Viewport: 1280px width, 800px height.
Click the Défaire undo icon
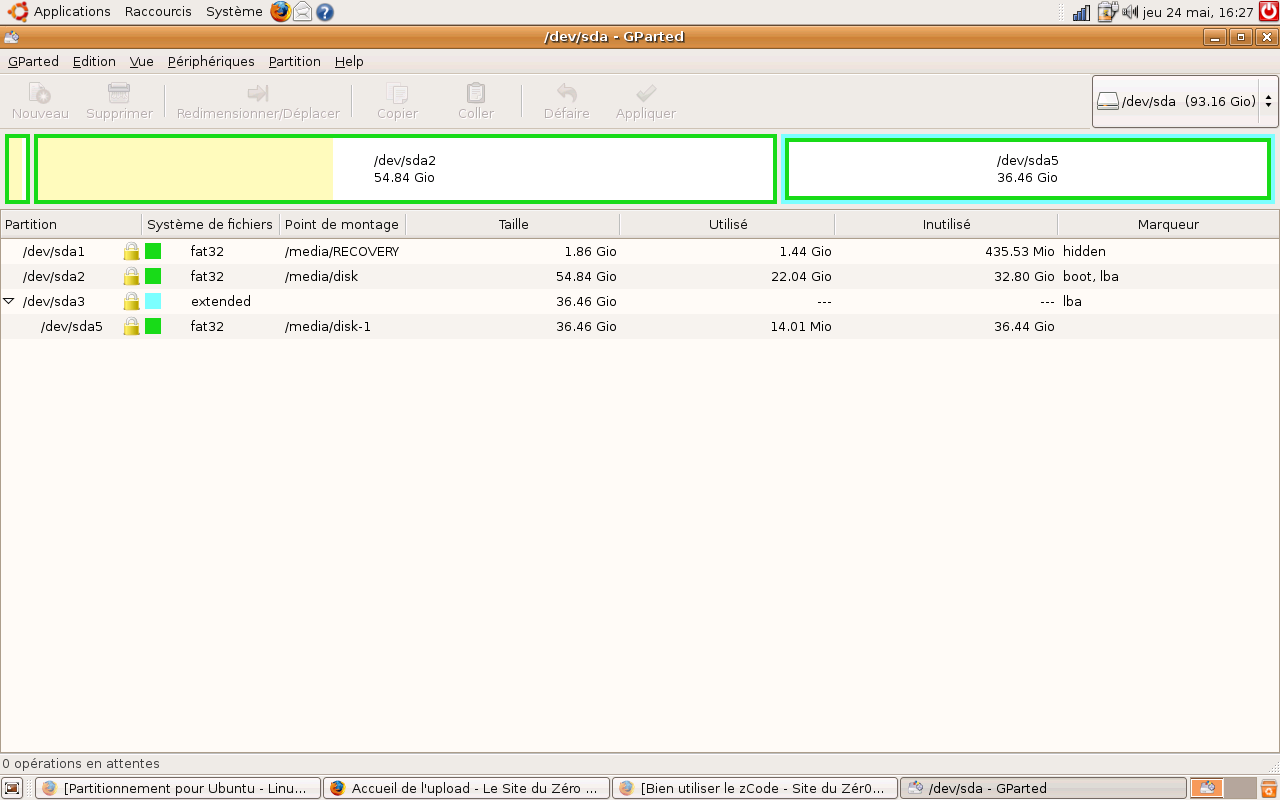[567, 94]
